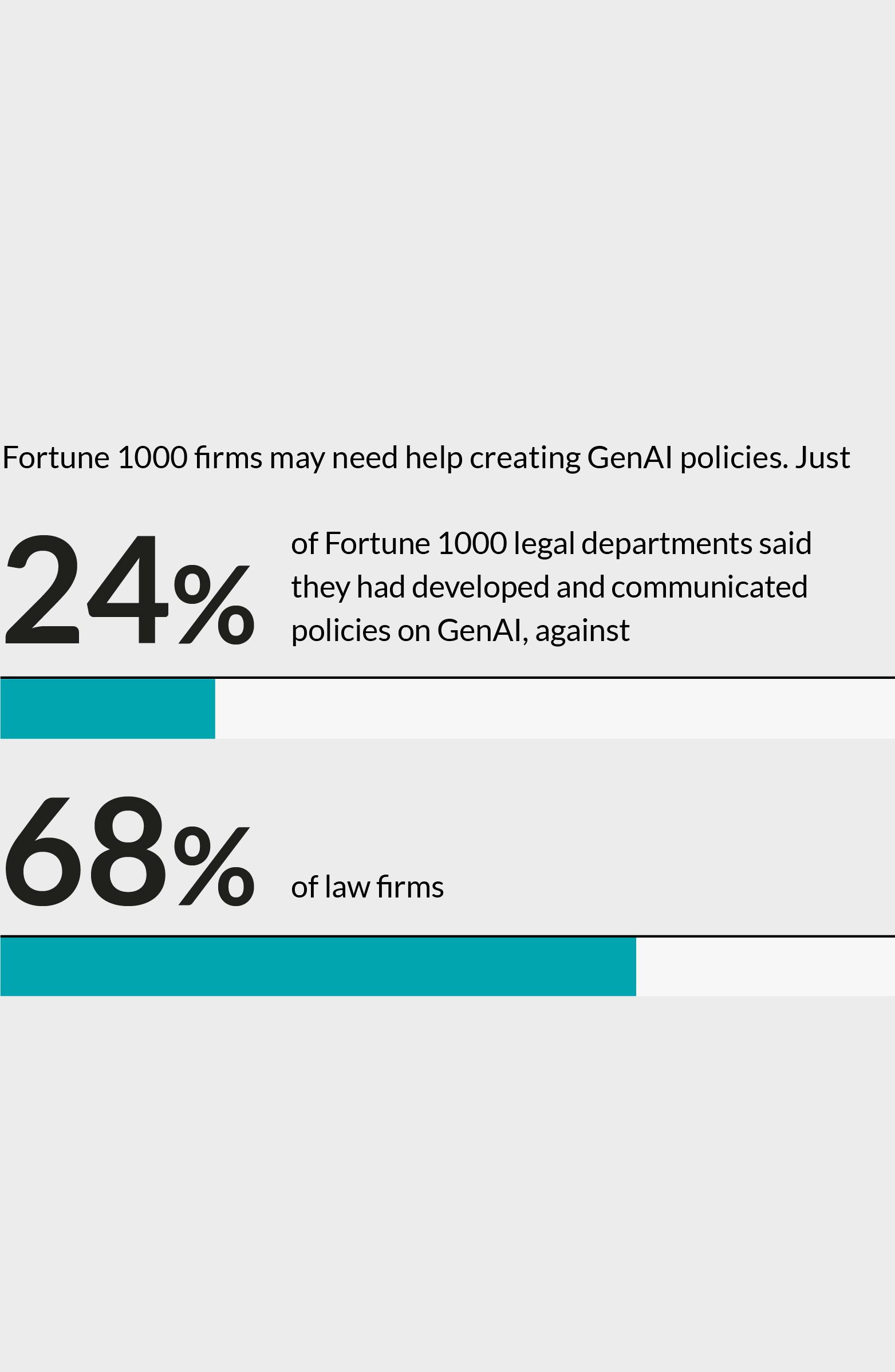
Task: Click the black divider line above 68% bar
Action: point(448,936)
